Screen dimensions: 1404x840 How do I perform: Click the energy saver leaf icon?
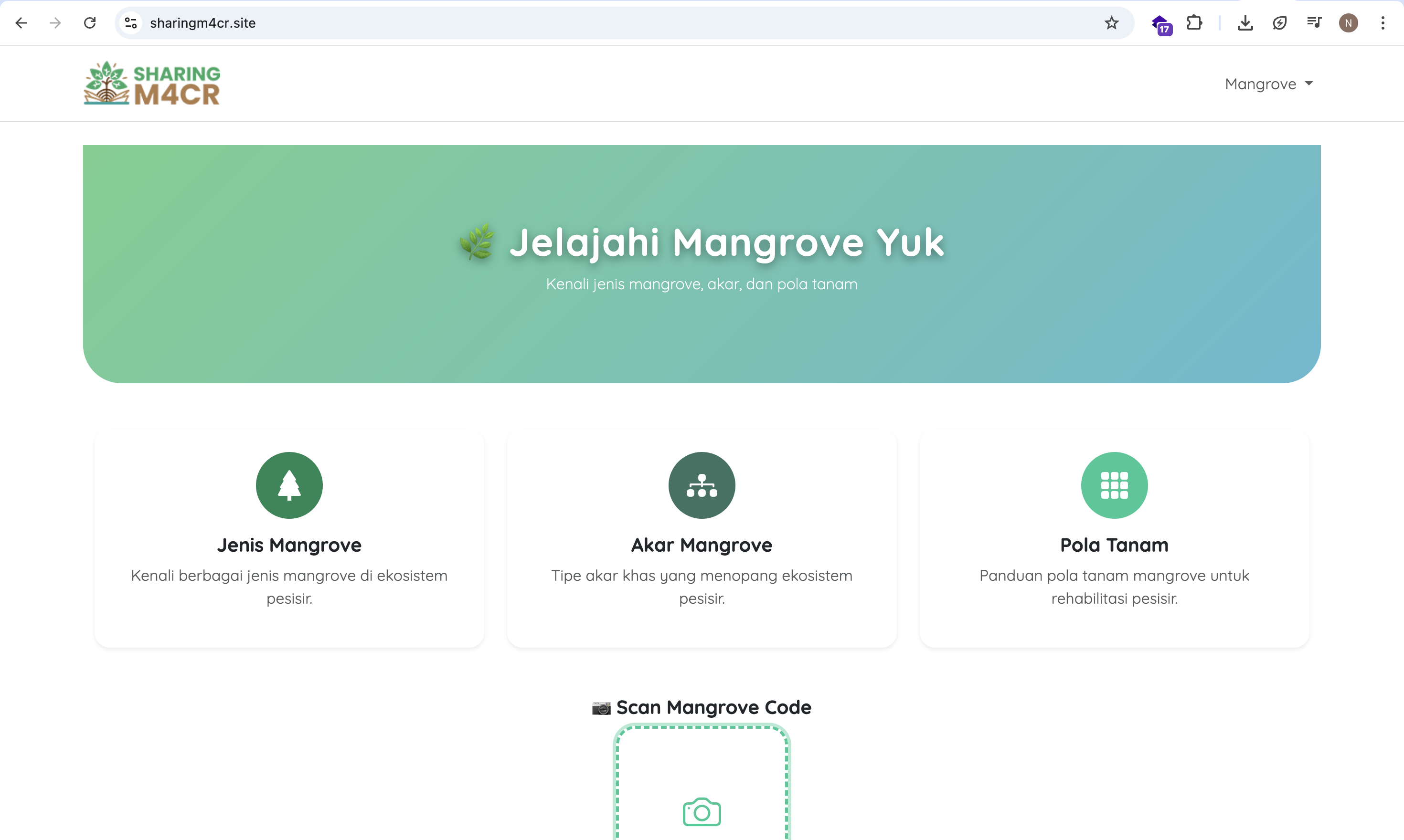click(1280, 22)
